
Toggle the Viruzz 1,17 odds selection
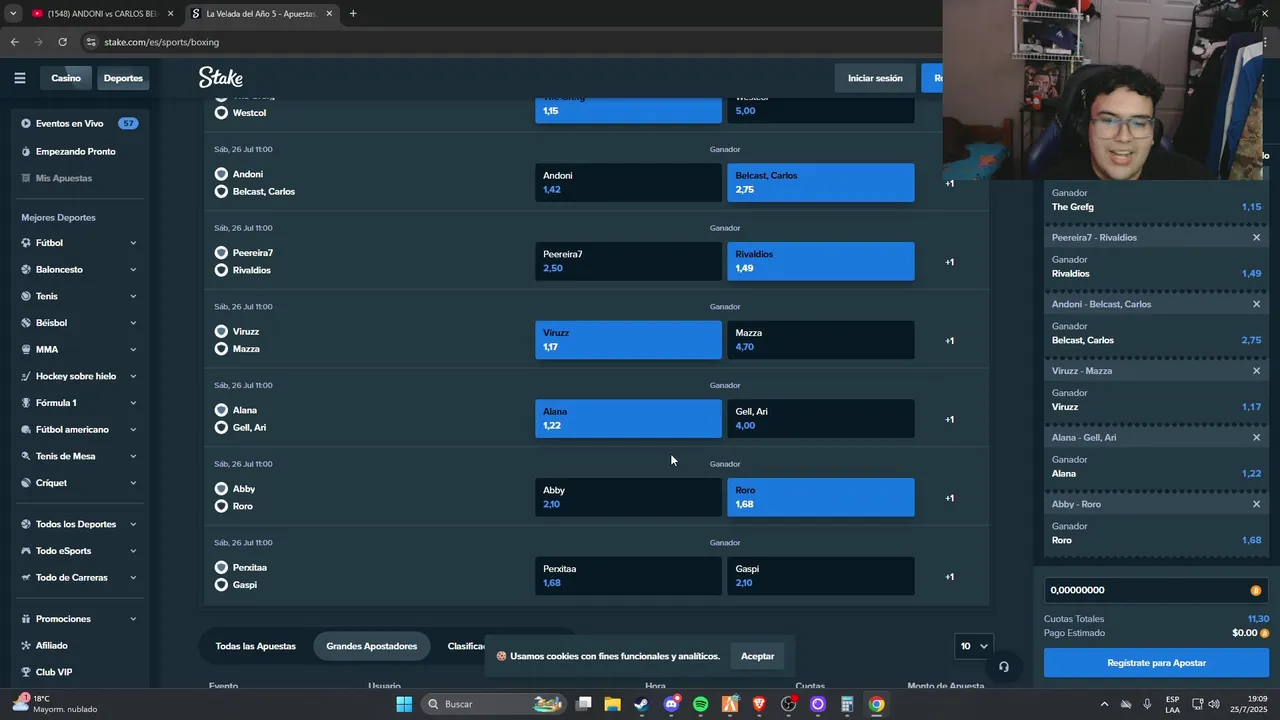(x=628, y=340)
